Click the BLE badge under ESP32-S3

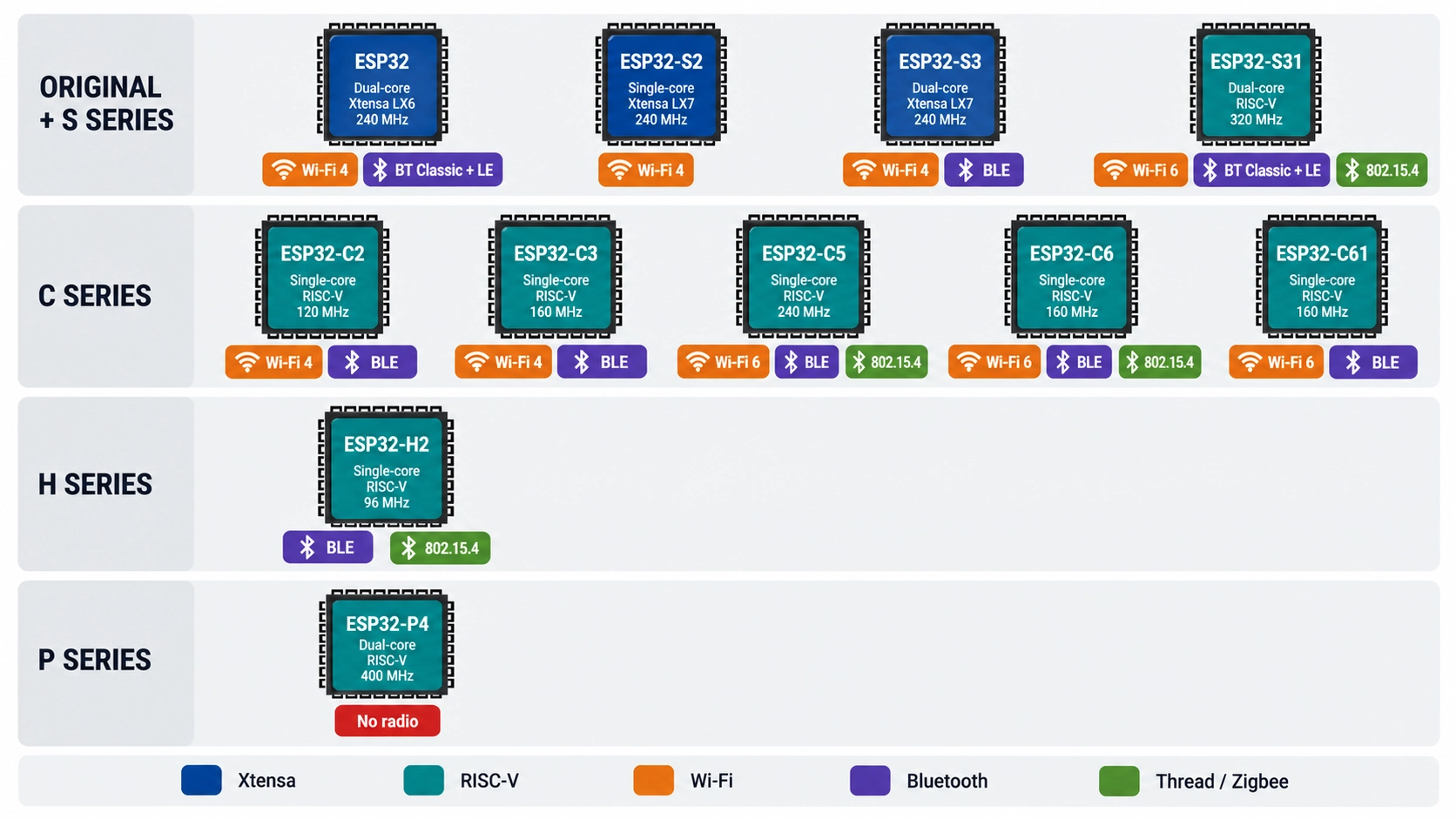click(984, 170)
